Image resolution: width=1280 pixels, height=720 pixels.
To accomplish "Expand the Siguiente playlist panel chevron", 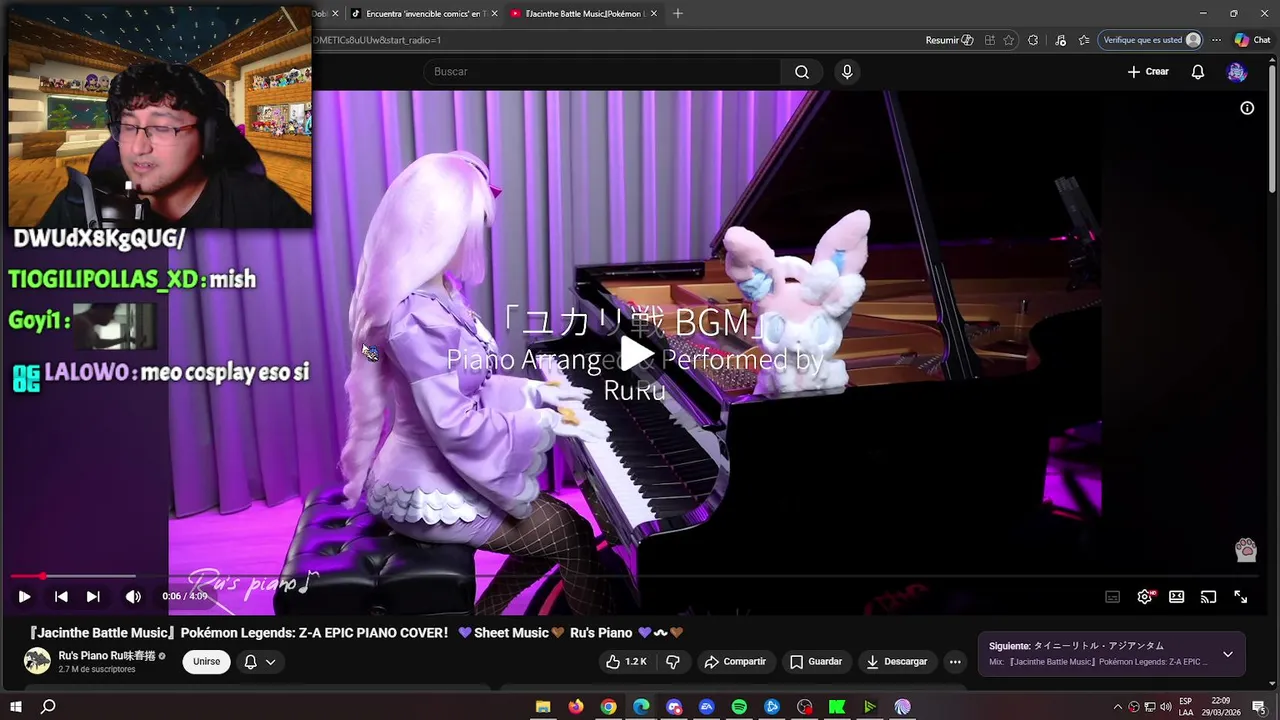I will pos(1227,654).
